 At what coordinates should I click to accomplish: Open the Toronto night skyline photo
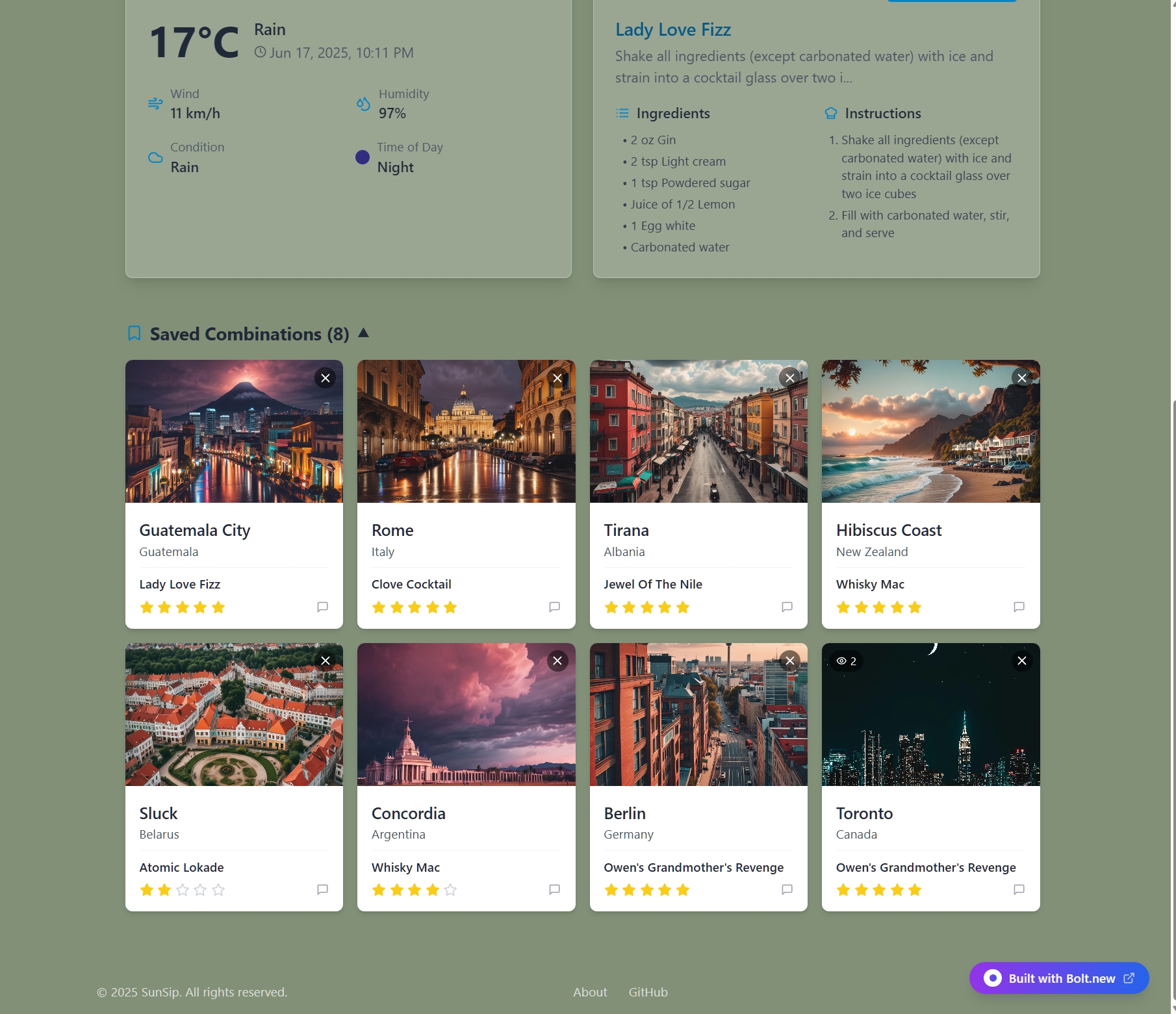click(x=931, y=715)
